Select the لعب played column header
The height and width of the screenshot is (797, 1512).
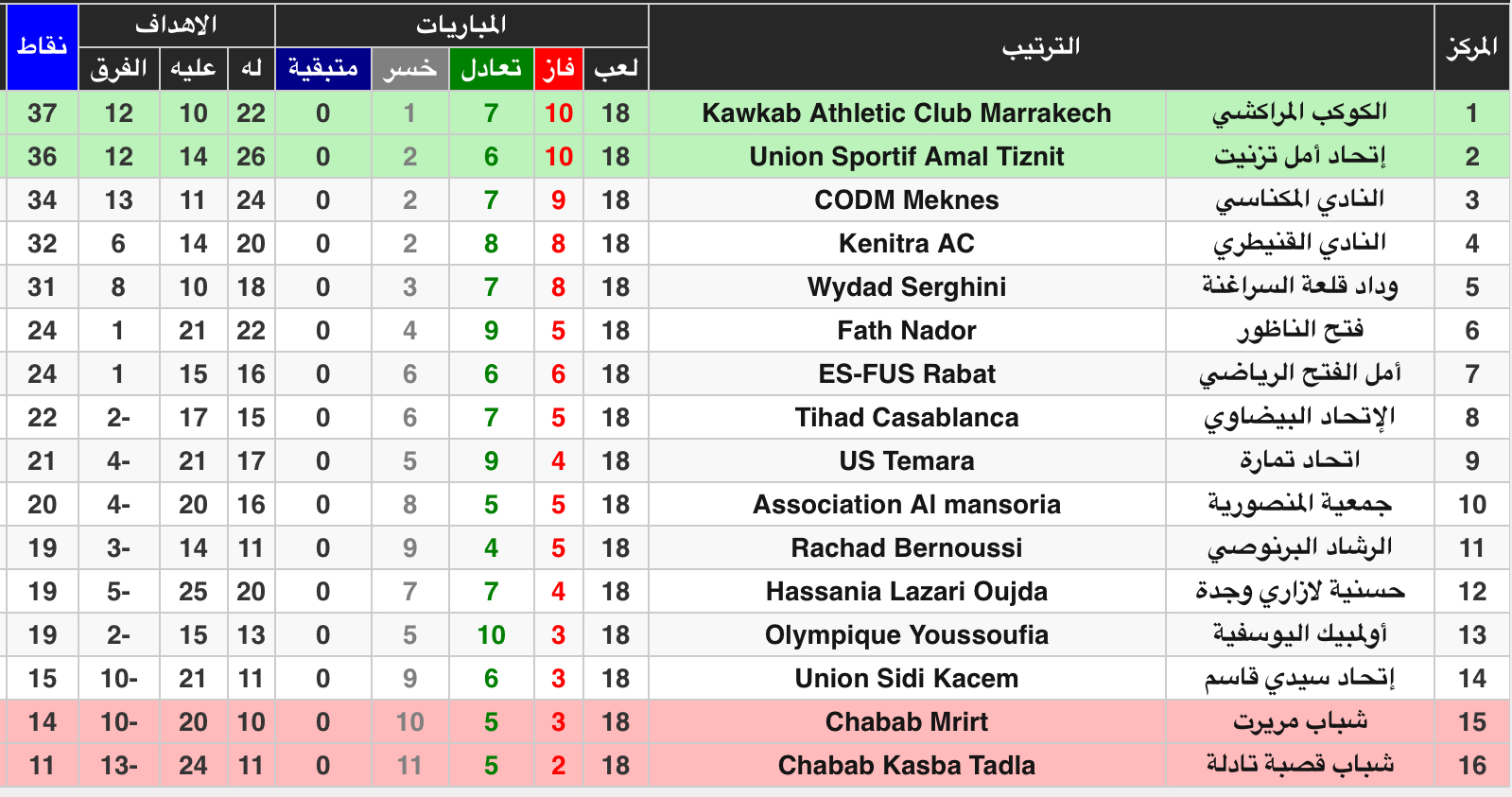(x=616, y=68)
